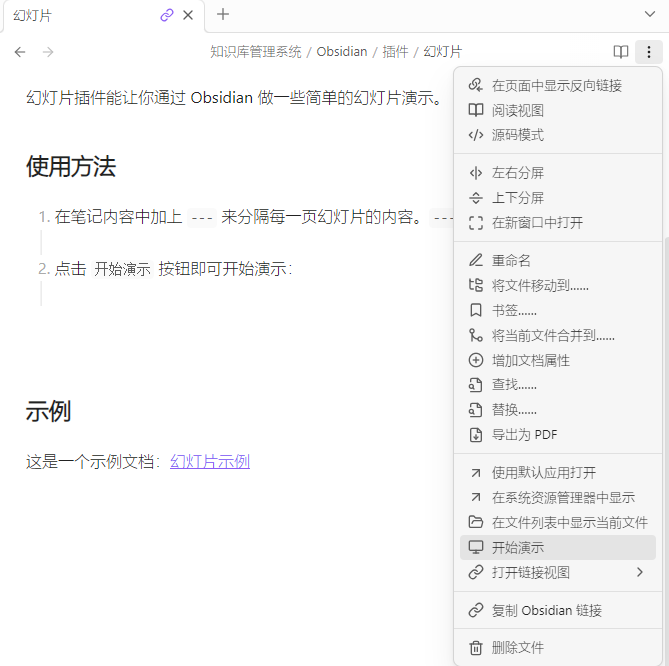The height and width of the screenshot is (666, 669).
Task: Select 使用默认应用打开
Action: coord(558,472)
